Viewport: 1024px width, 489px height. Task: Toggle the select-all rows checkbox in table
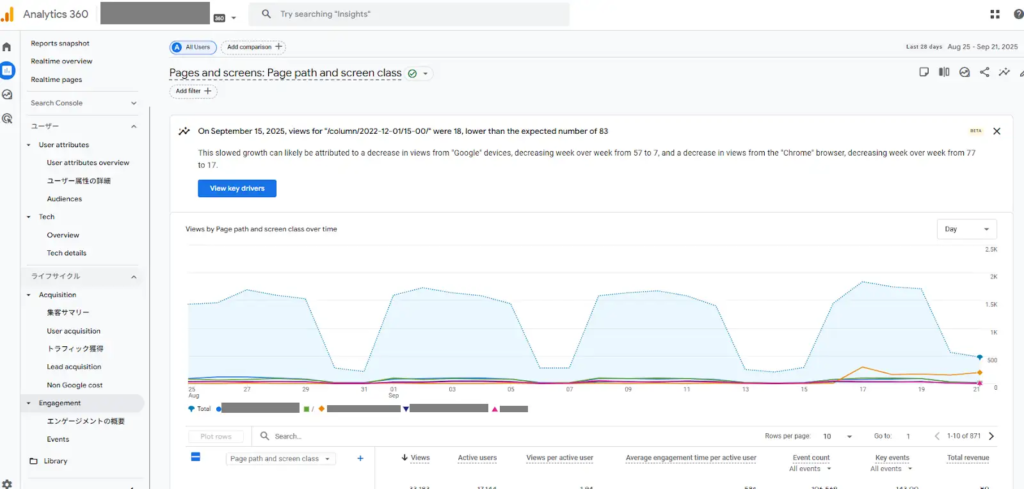pyautogui.click(x=196, y=457)
